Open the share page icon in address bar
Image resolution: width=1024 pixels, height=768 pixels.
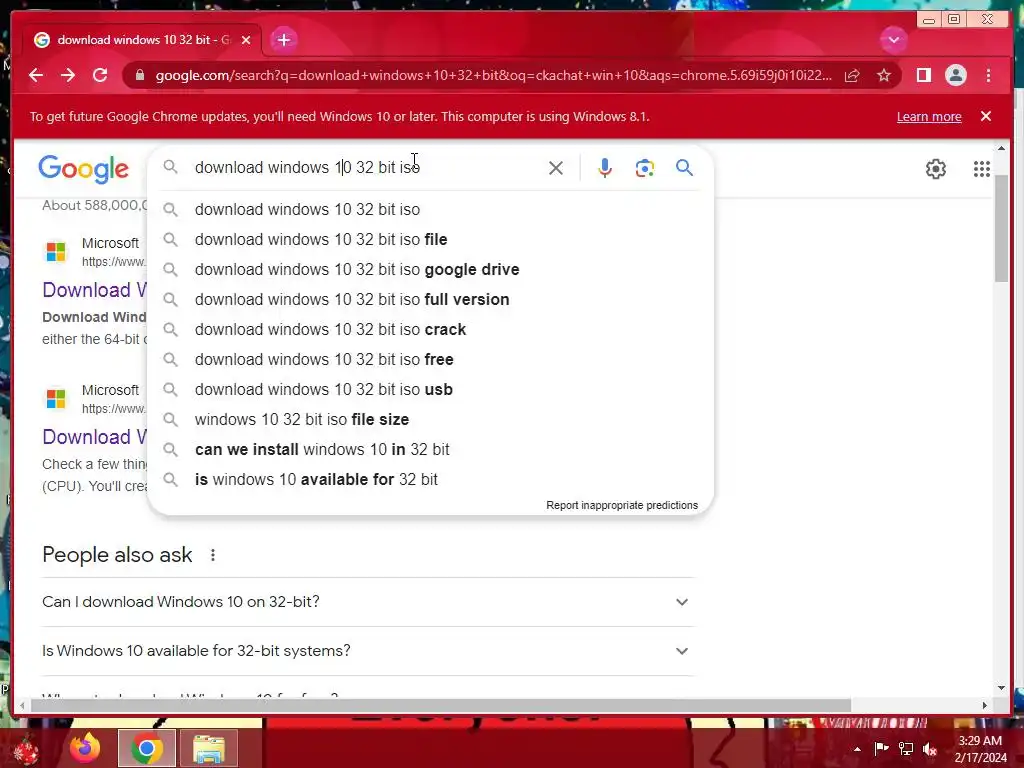(852, 75)
